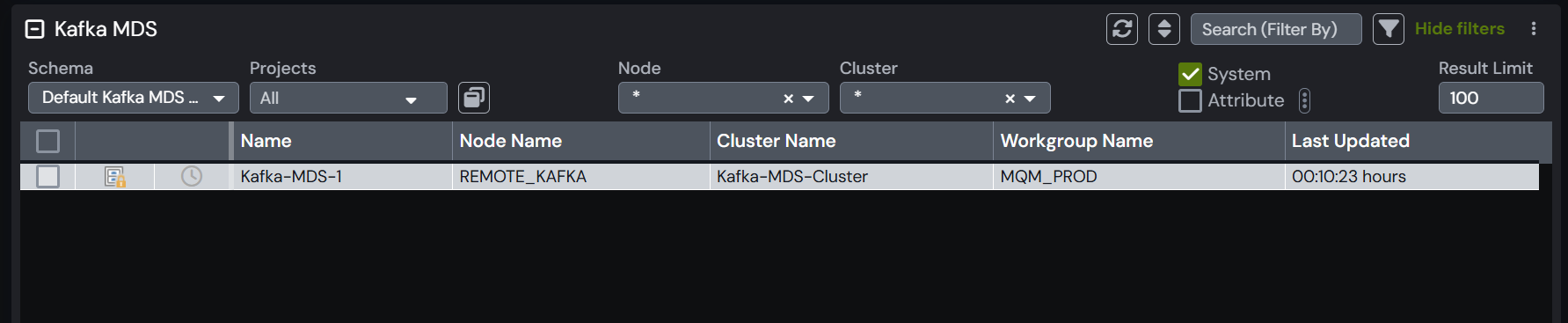
Task: Uncheck the System checkbox
Action: 1190,74
